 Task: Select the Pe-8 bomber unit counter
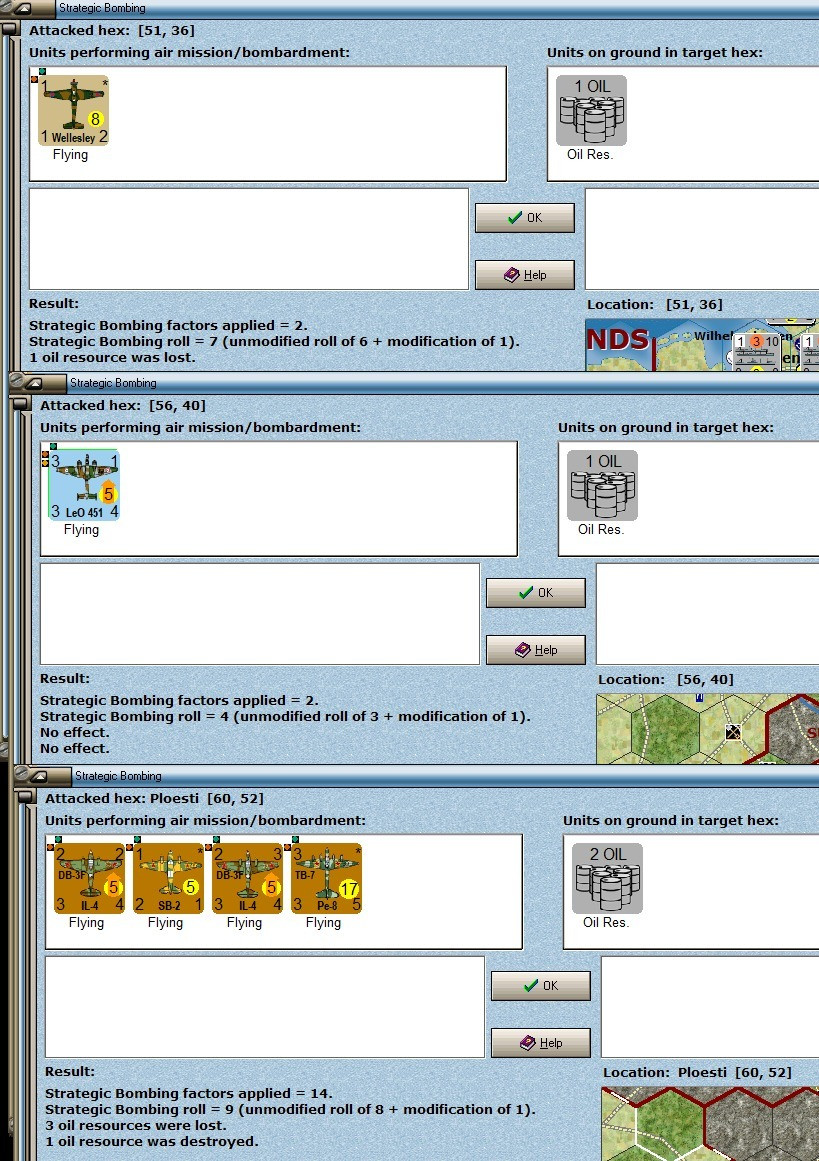point(326,878)
